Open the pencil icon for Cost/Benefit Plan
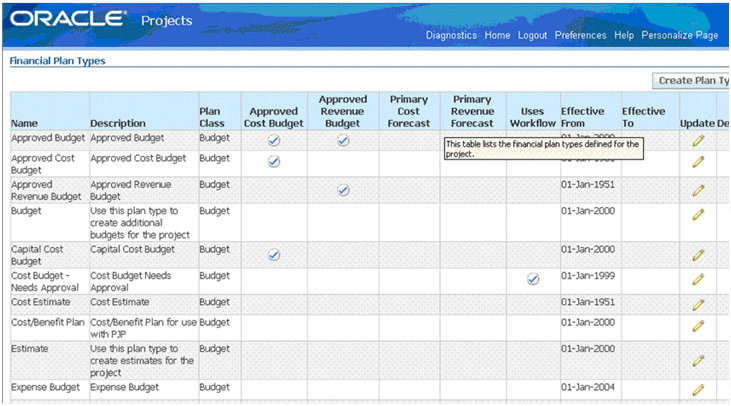The width and height of the screenshot is (731, 406). [698, 326]
